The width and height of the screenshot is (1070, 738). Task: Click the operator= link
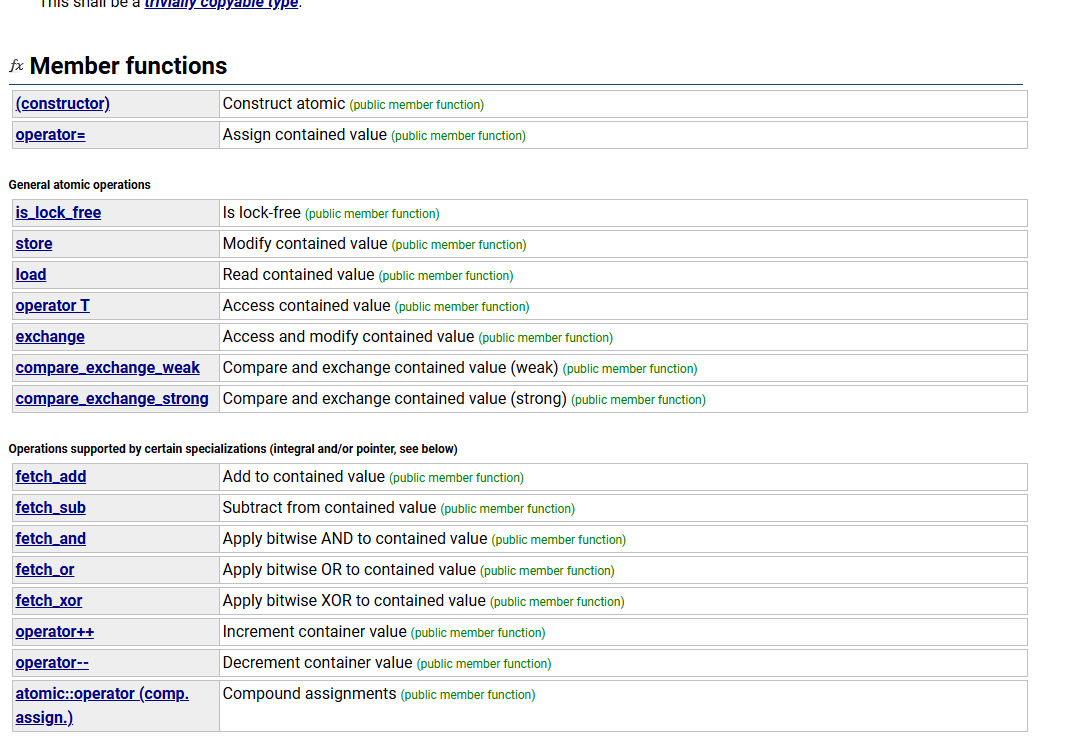(x=50, y=135)
